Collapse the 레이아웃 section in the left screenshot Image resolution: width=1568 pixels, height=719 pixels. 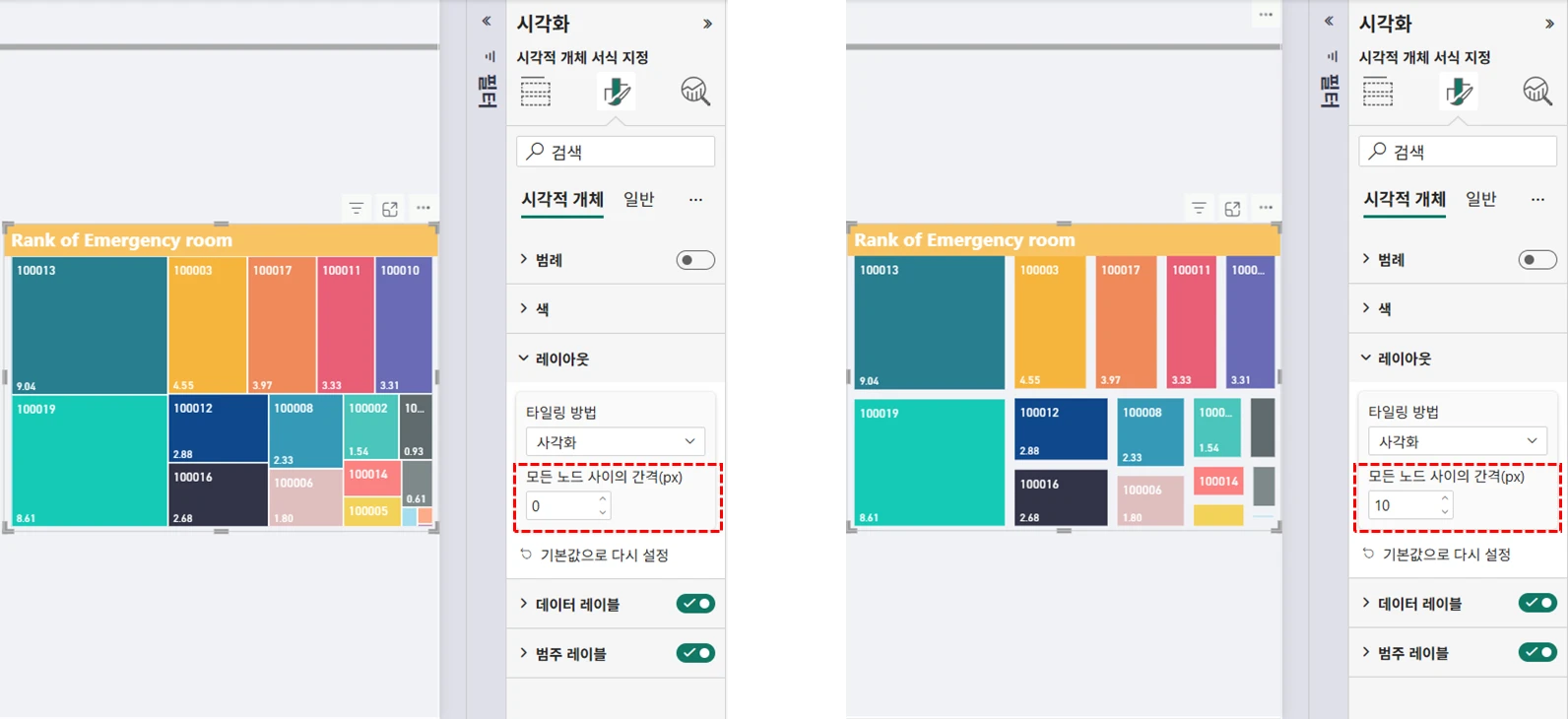(561, 359)
